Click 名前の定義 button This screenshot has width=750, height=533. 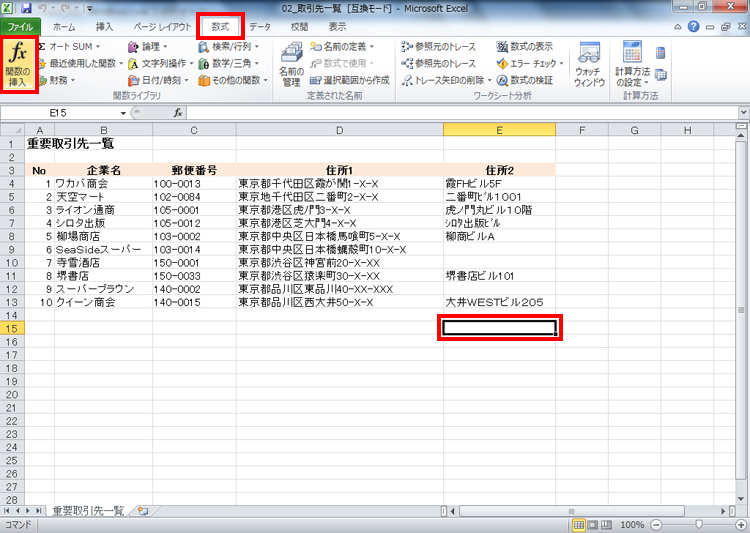342,46
